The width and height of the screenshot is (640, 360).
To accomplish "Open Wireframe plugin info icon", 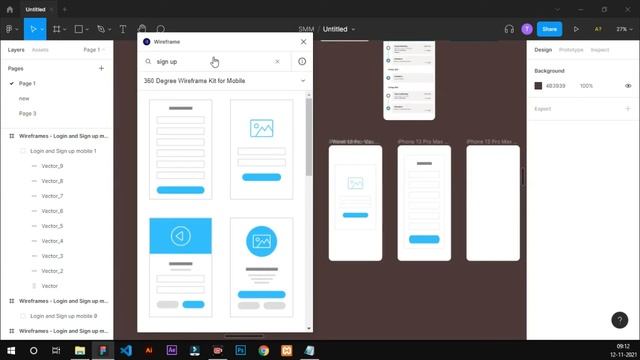I will point(302,61).
